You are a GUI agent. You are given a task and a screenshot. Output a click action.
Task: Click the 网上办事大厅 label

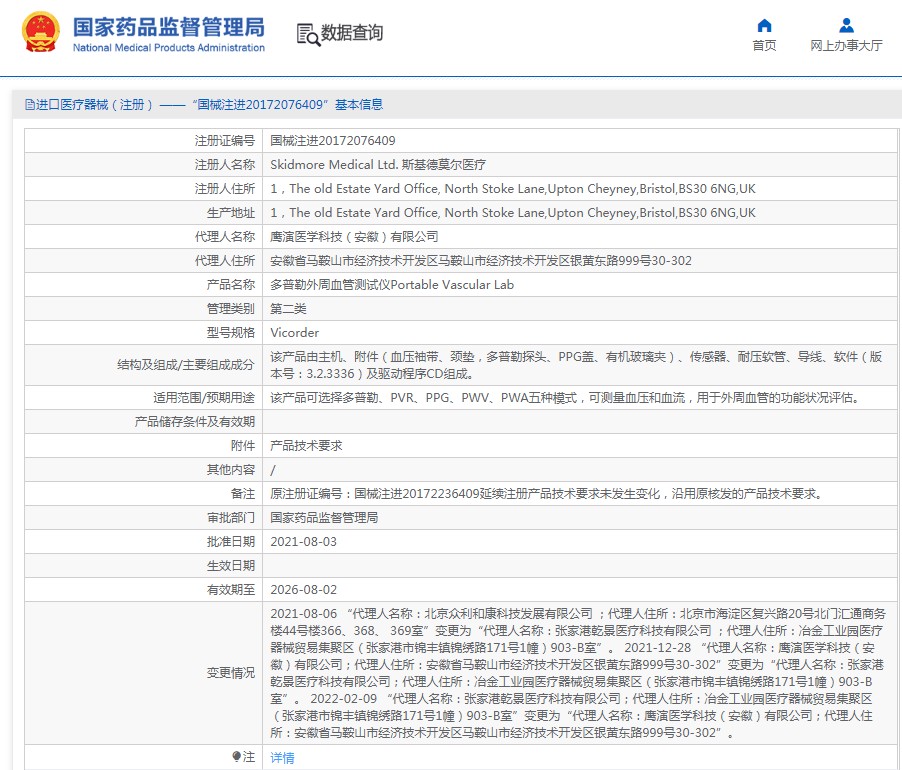pos(846,45)
